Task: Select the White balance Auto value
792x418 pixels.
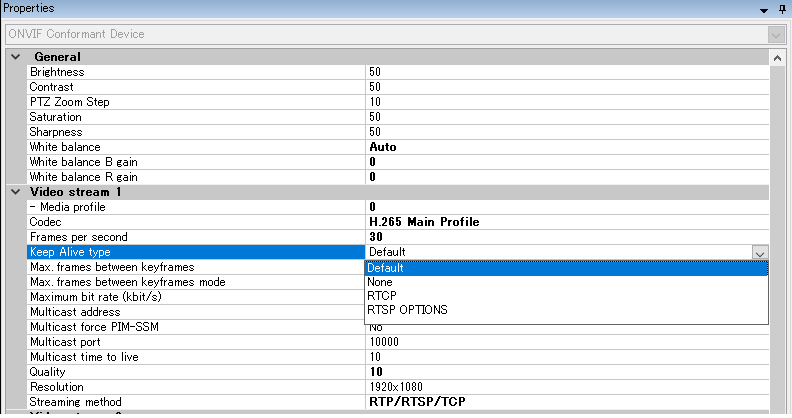Action: [x=566, y=147]
